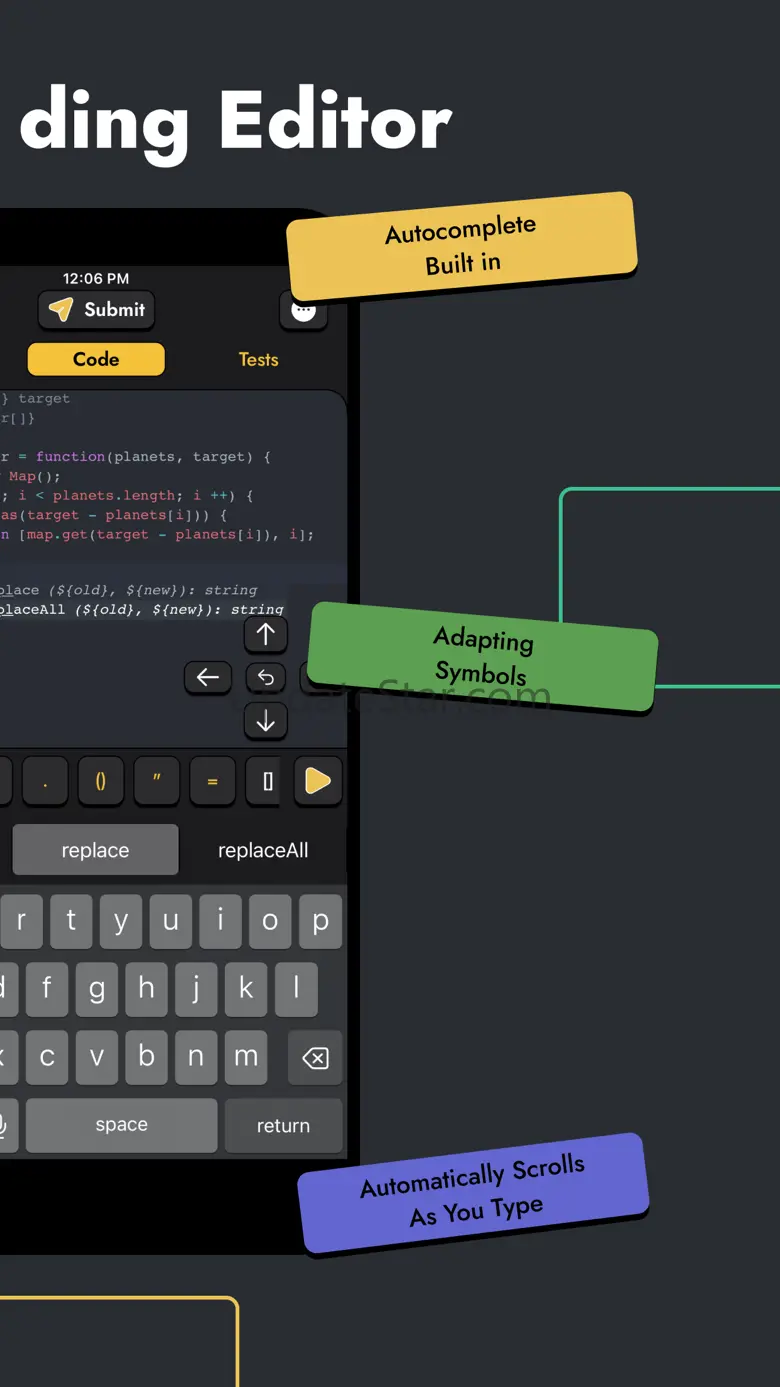Tap the 'n' key on the keyboard
This screenshot has width=780, height=1387.
pos(196,1057)
